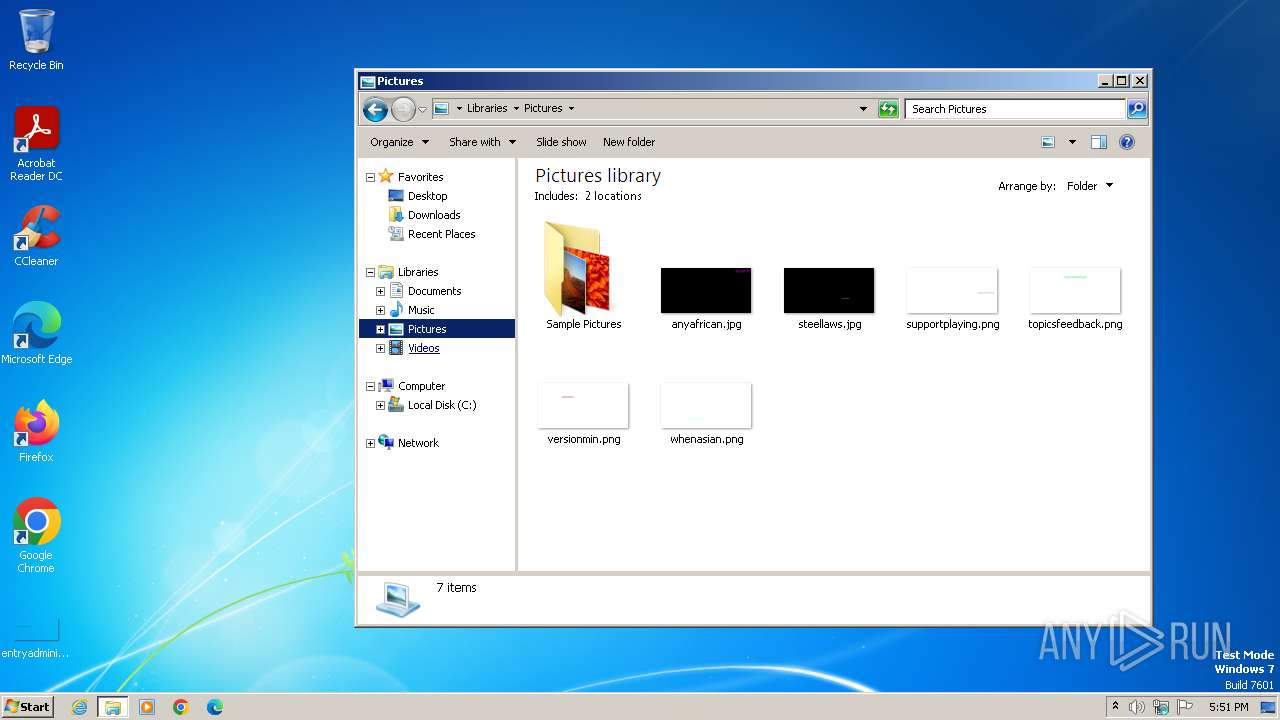Open the Libraries breadcrumb arrow
The height and width of the screenshot is (720, 1280).
coord(516,108)
